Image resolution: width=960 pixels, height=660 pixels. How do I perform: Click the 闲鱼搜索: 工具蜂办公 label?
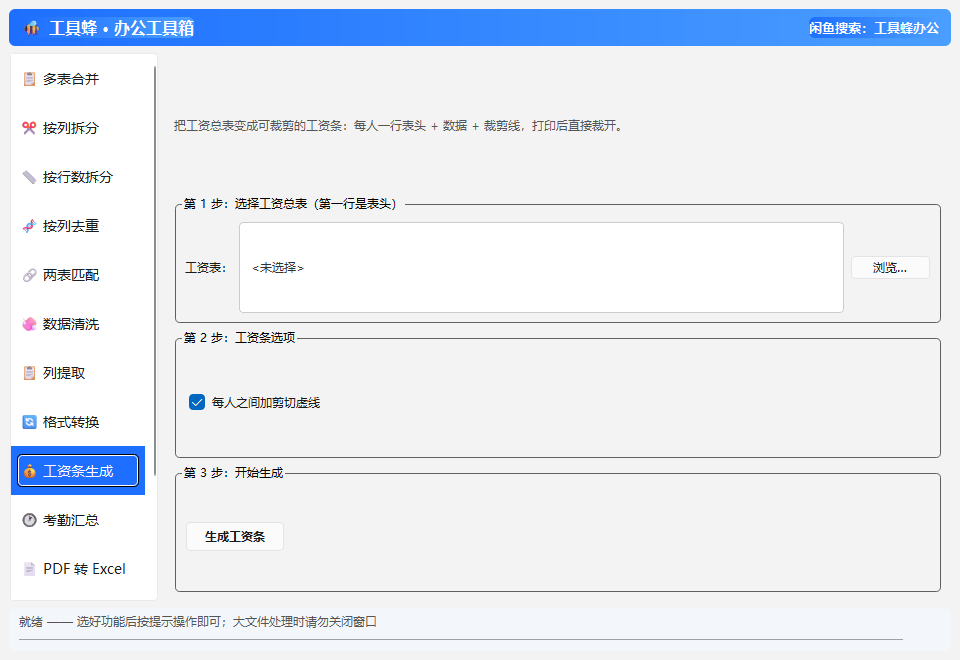[874, 28]
